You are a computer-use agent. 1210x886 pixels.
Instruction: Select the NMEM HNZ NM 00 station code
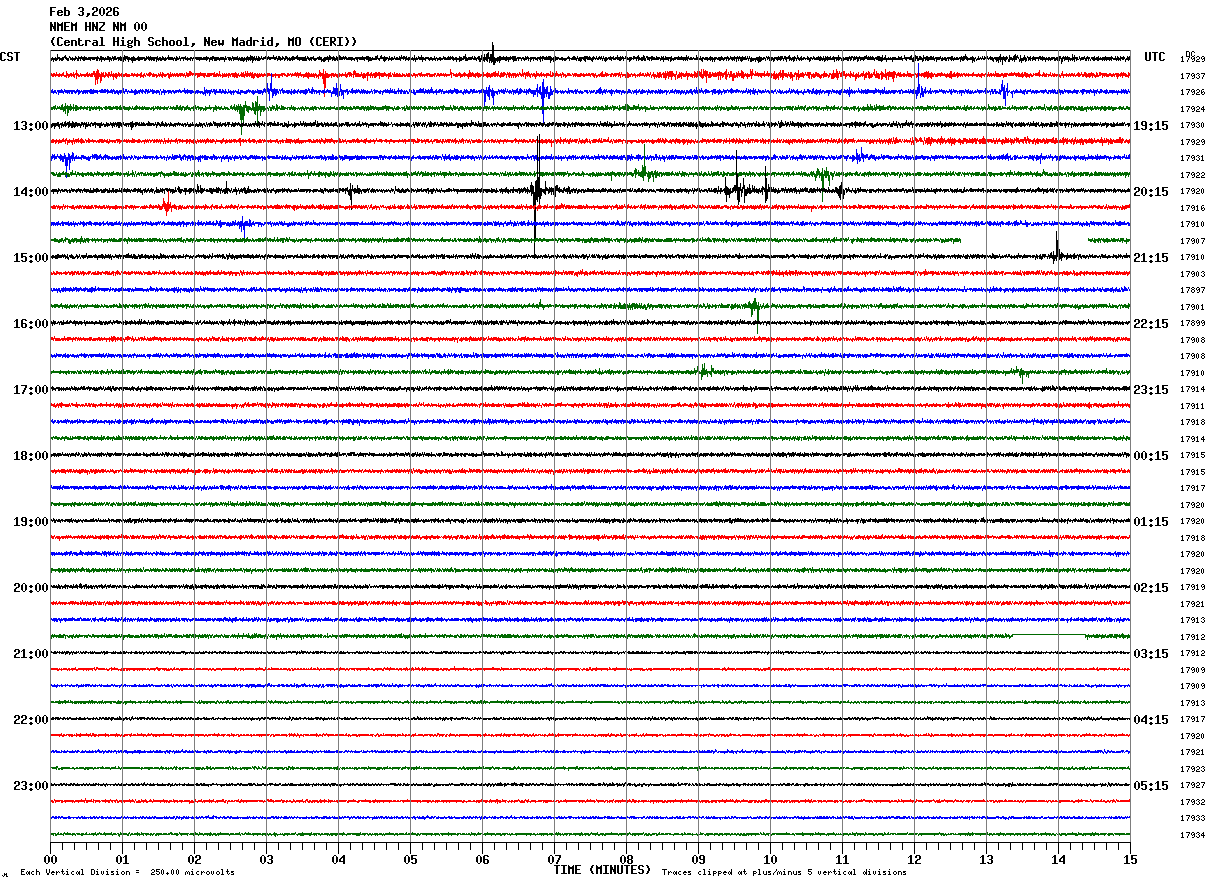click(98, 27)
